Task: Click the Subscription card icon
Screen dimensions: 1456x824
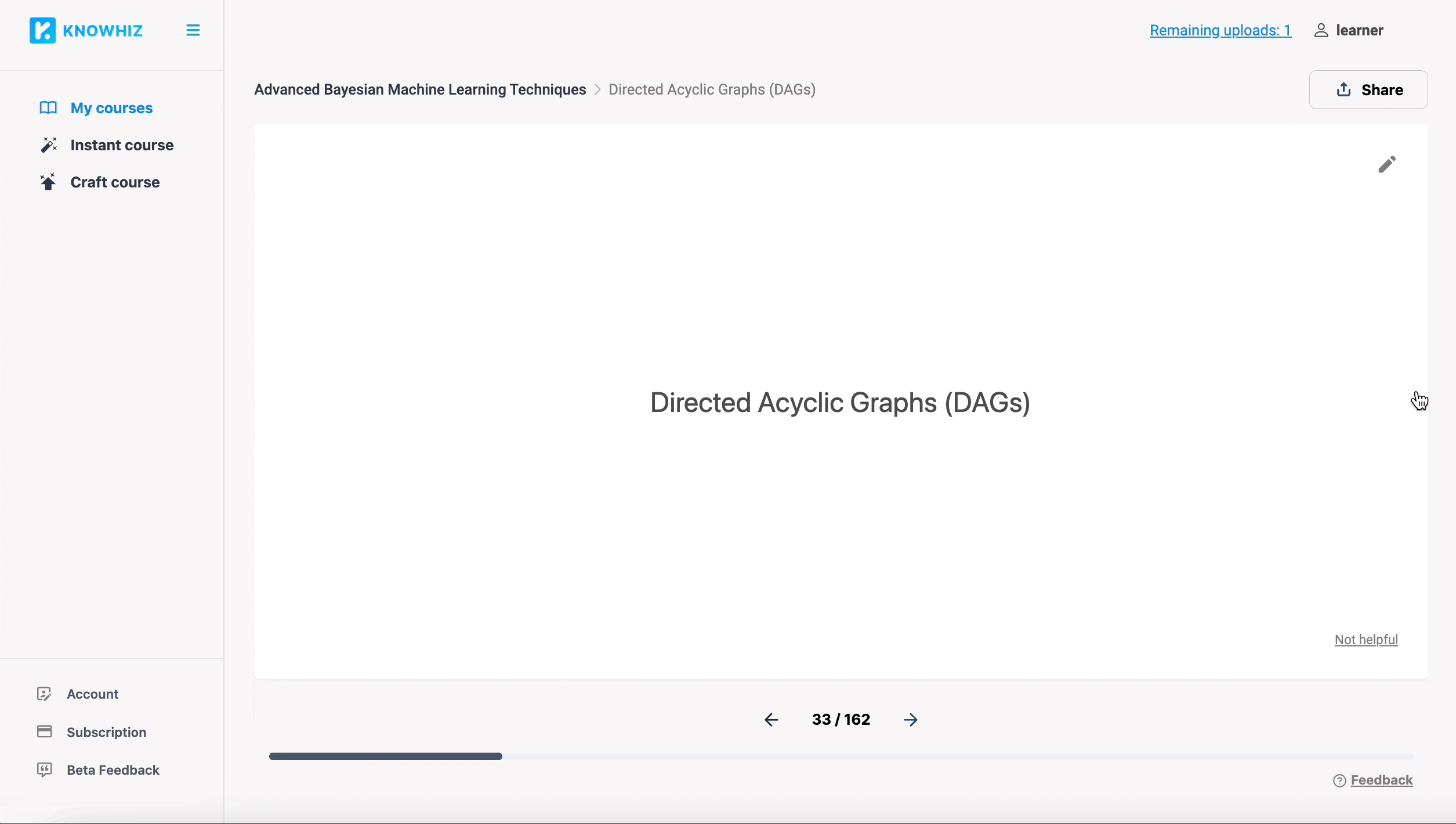Action: coord(45,732)
